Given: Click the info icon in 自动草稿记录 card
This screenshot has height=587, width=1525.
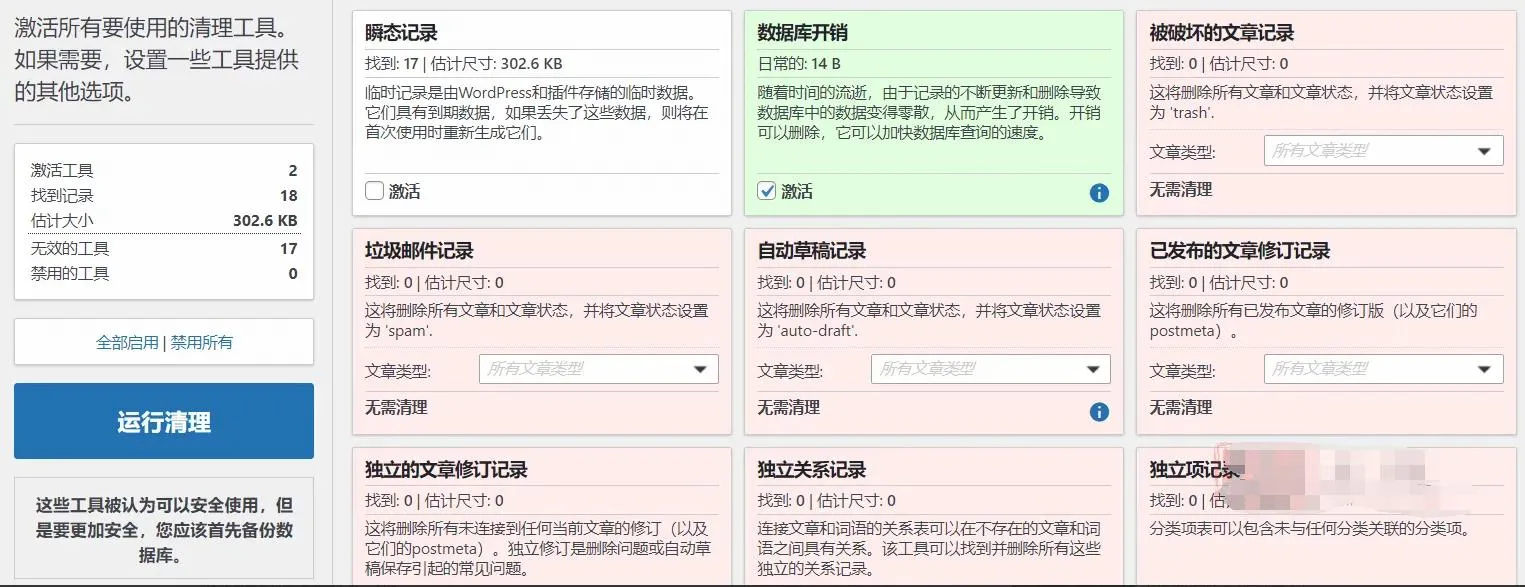Looking at the screenshot, I should click(1099, 411).
